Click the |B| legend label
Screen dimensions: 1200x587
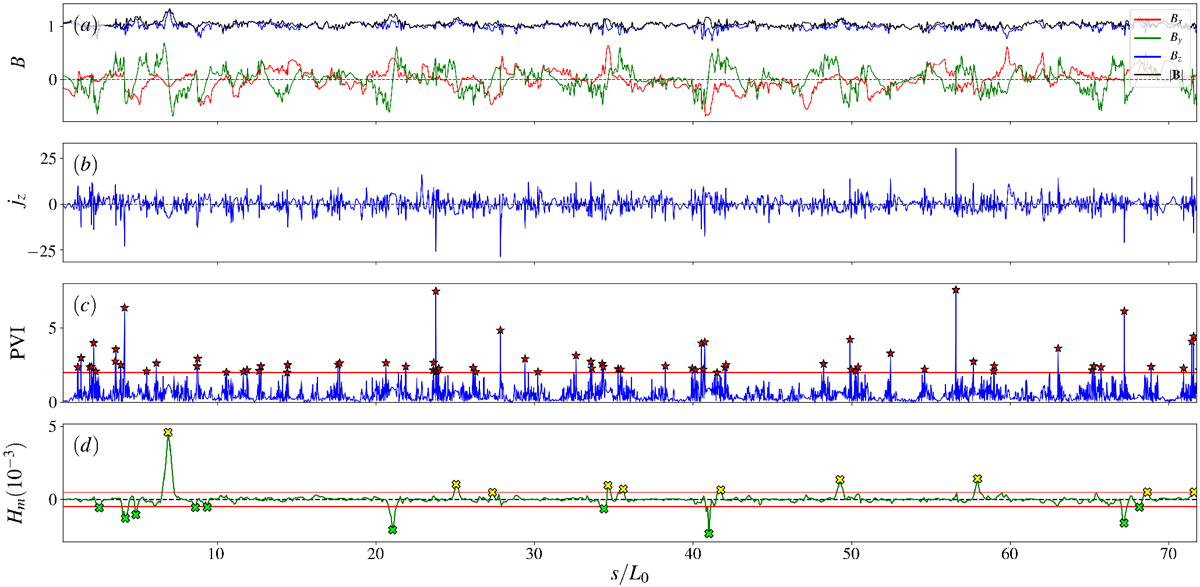(1179, 76)
